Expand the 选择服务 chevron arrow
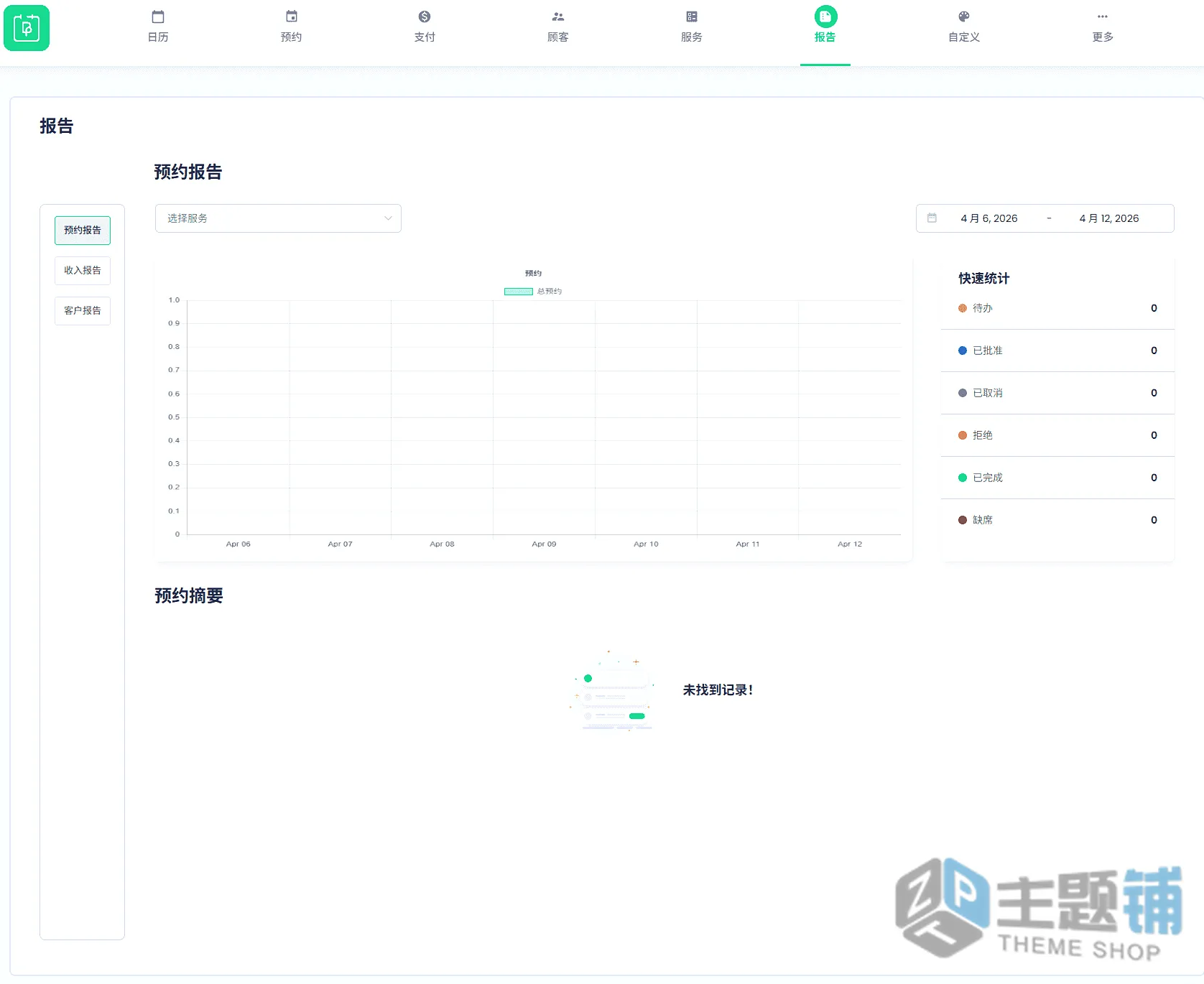The image size is (1204, 984). point(388,218)
